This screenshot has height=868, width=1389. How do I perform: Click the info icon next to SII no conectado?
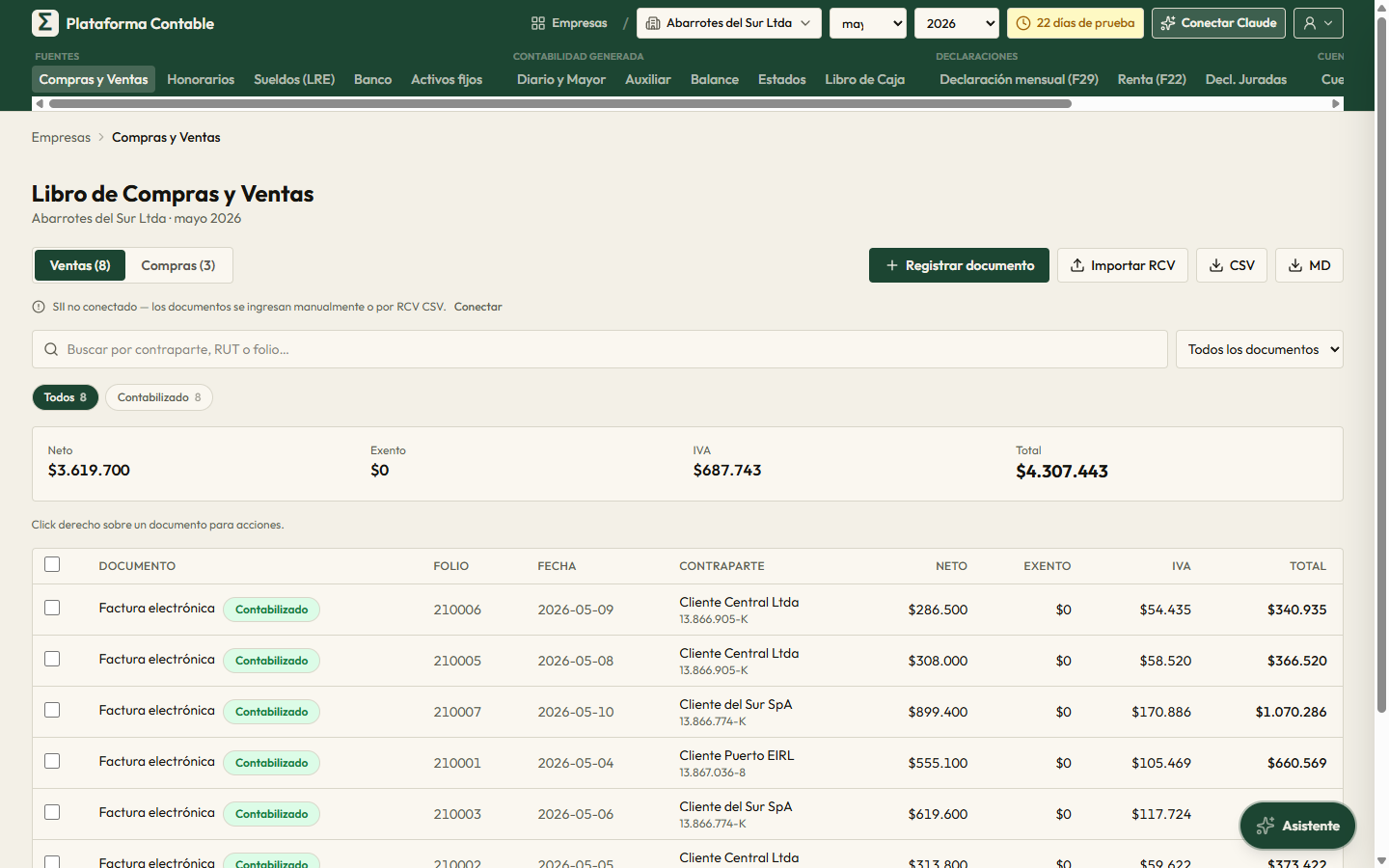[39, 307]
